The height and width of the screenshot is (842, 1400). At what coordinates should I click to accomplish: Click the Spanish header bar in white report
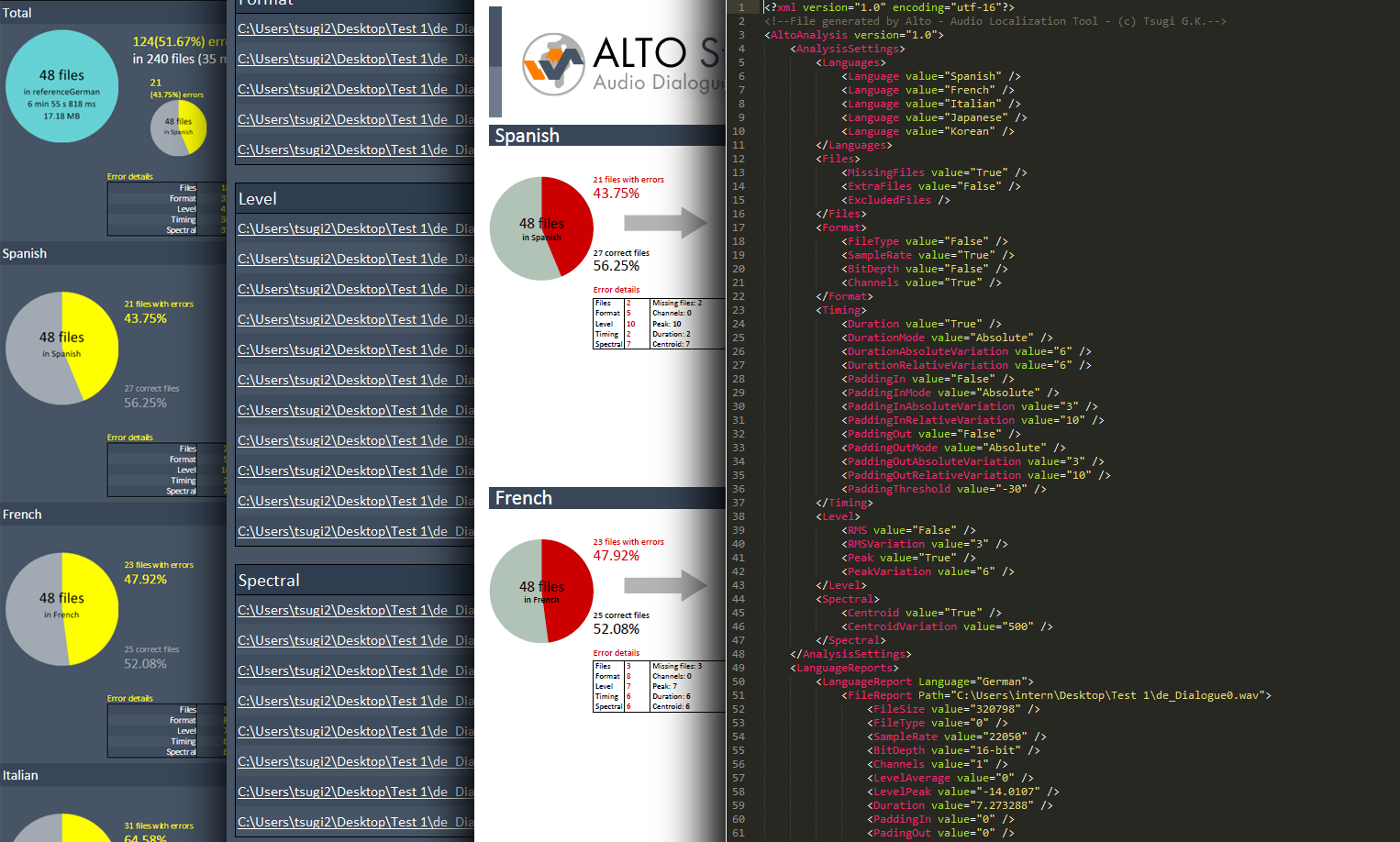tap(607, 136)
